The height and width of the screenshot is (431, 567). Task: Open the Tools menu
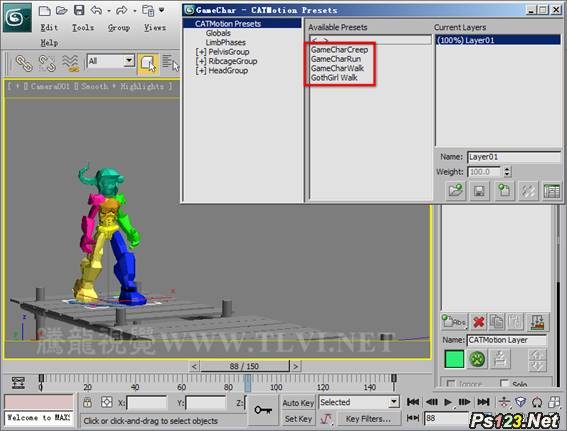pos(83,27)
